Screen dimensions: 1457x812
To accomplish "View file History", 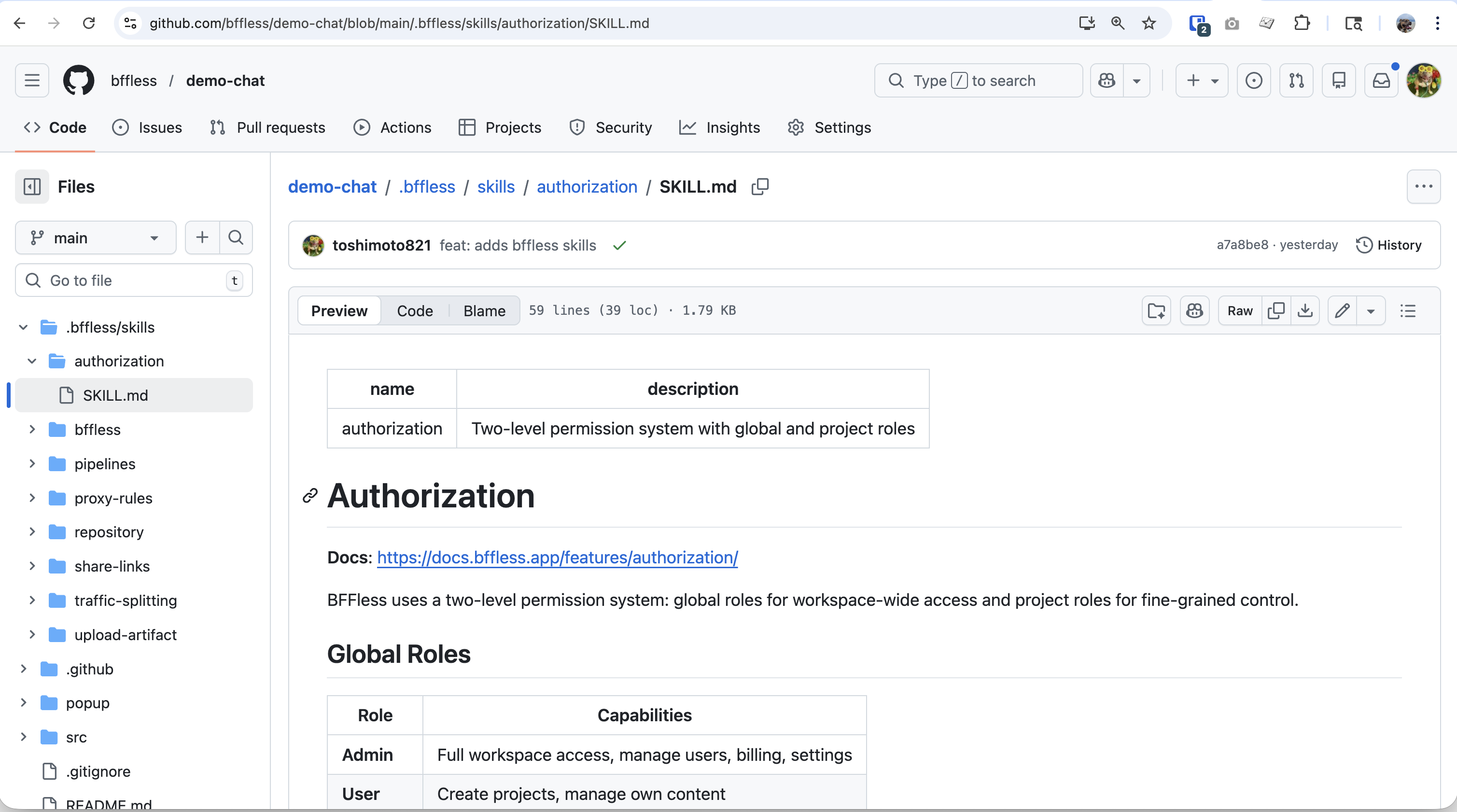I will (x=1388, y=245).
